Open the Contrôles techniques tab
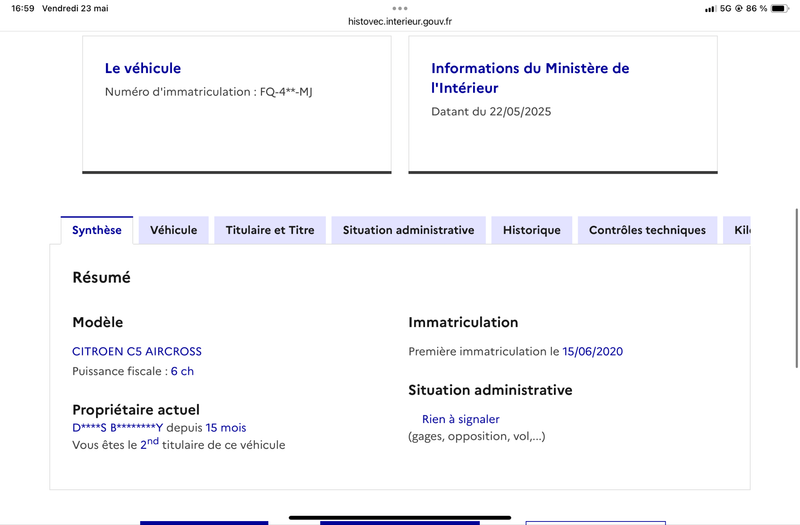 click(x=647, y=230)
